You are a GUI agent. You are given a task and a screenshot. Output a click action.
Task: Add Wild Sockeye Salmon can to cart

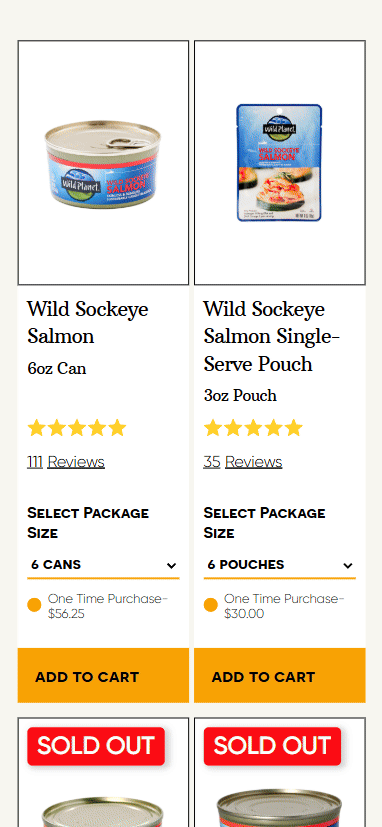103,675
